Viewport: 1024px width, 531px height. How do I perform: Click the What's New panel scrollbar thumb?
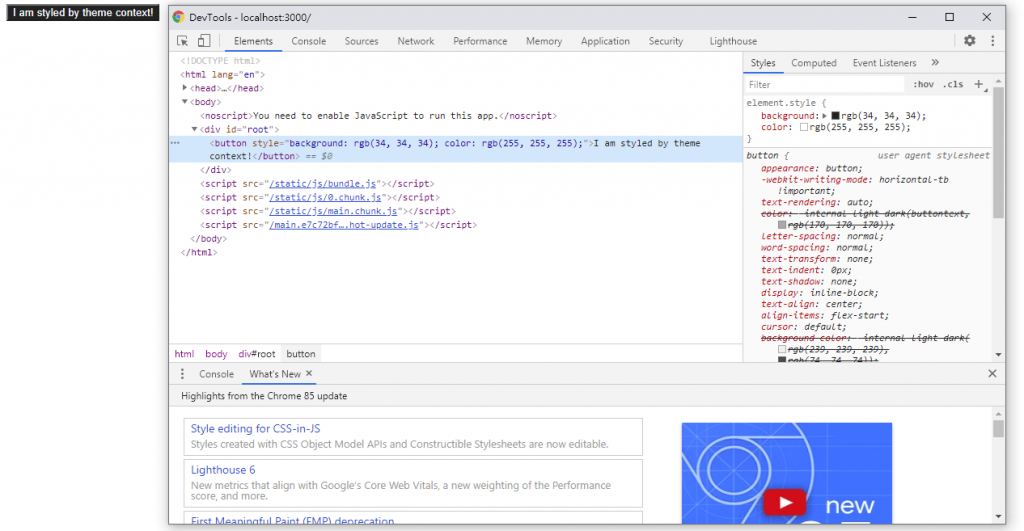click(x=998, y=428)
